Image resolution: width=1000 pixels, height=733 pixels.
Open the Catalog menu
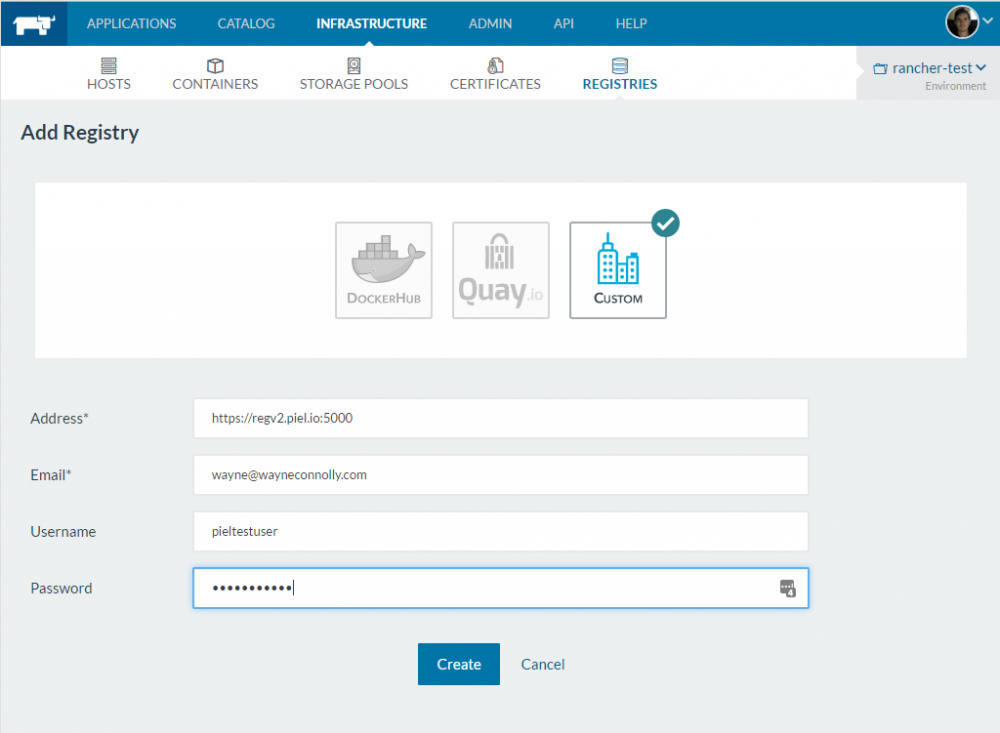(246, 23)
